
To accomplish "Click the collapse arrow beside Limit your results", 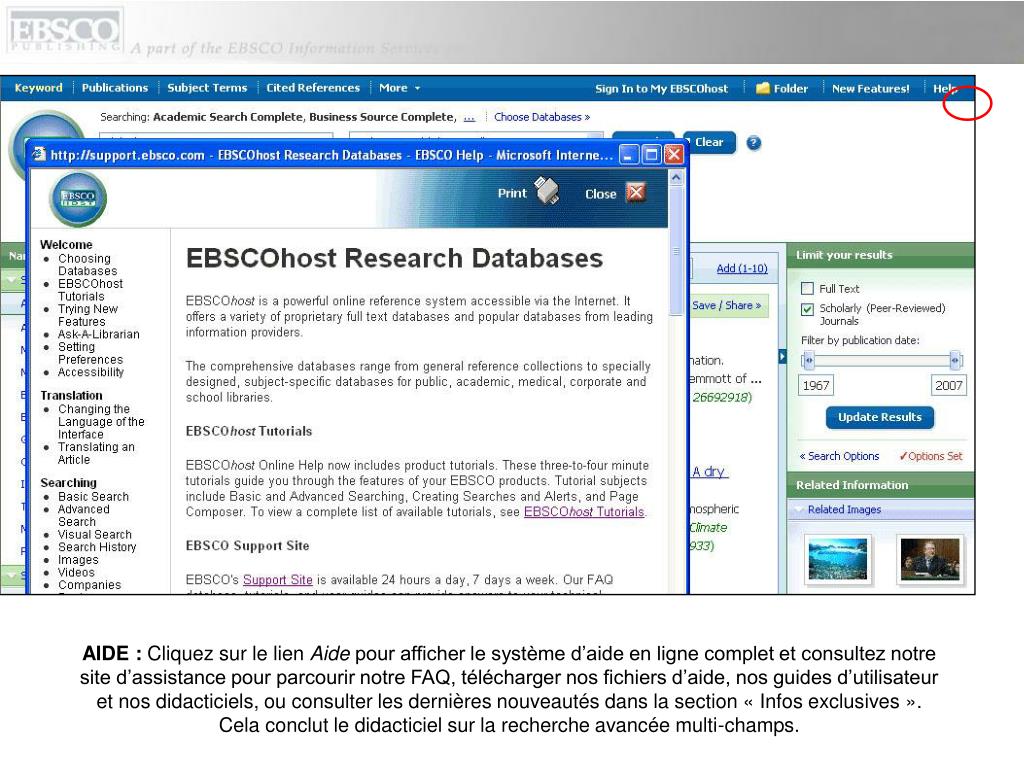I will [x=782, y=357].
